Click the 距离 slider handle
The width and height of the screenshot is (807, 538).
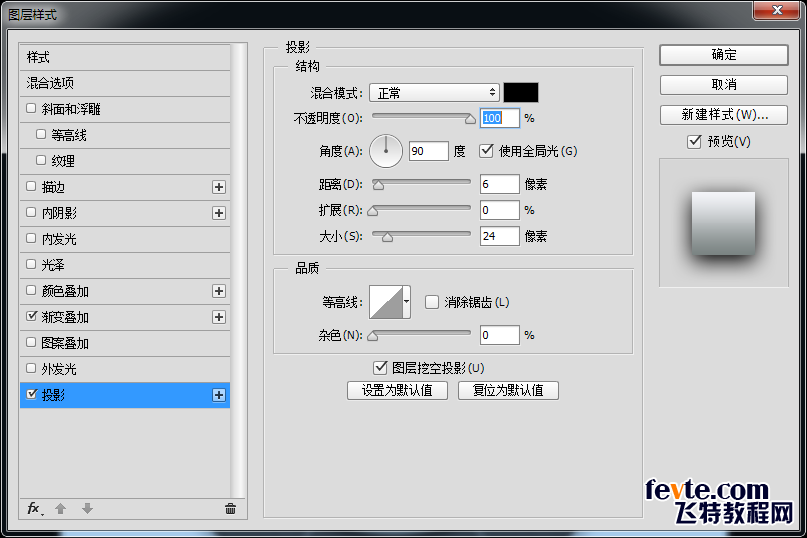(378, 185)
